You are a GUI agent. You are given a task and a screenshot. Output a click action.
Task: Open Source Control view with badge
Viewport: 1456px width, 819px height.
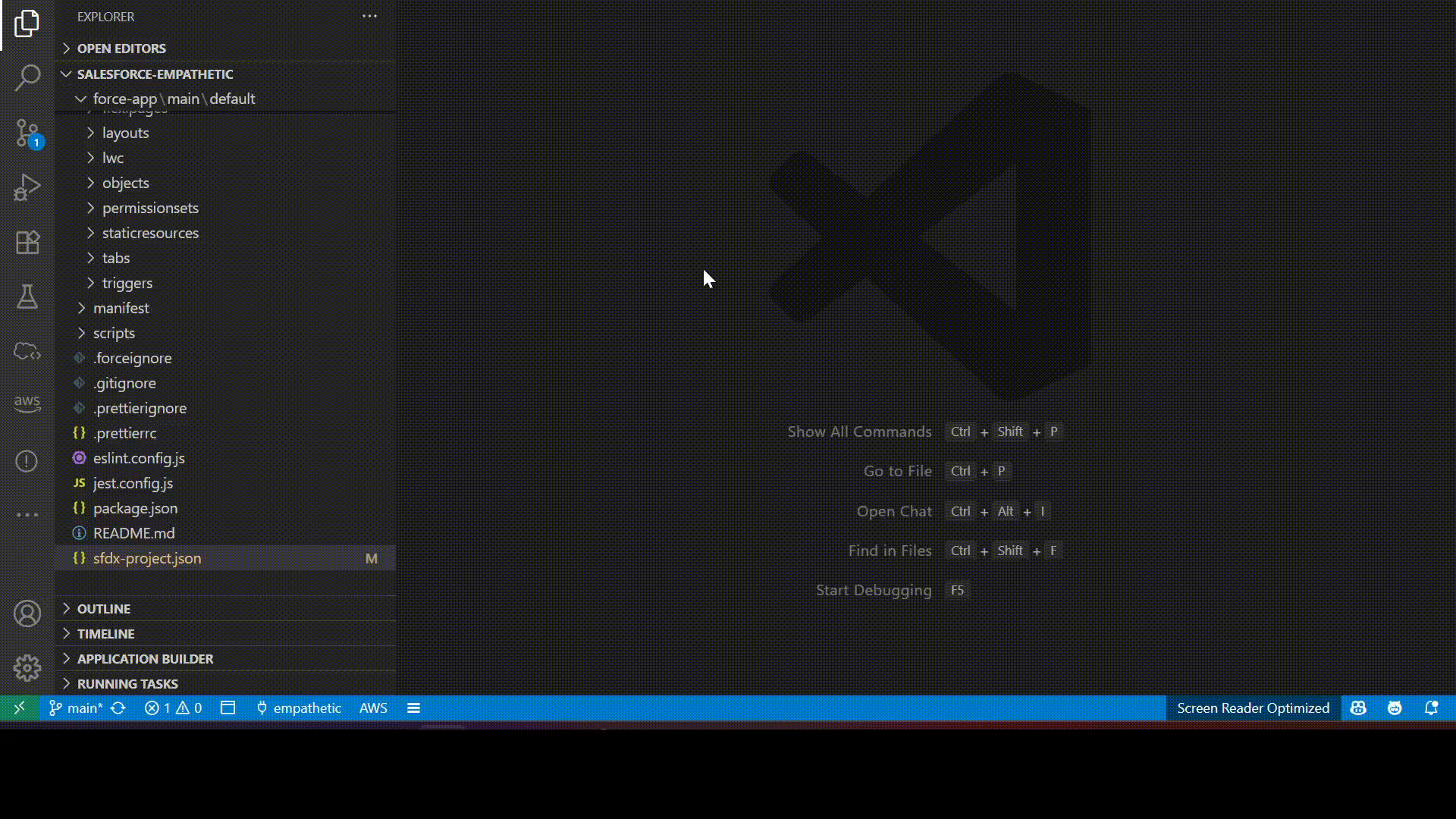[27, 133]
